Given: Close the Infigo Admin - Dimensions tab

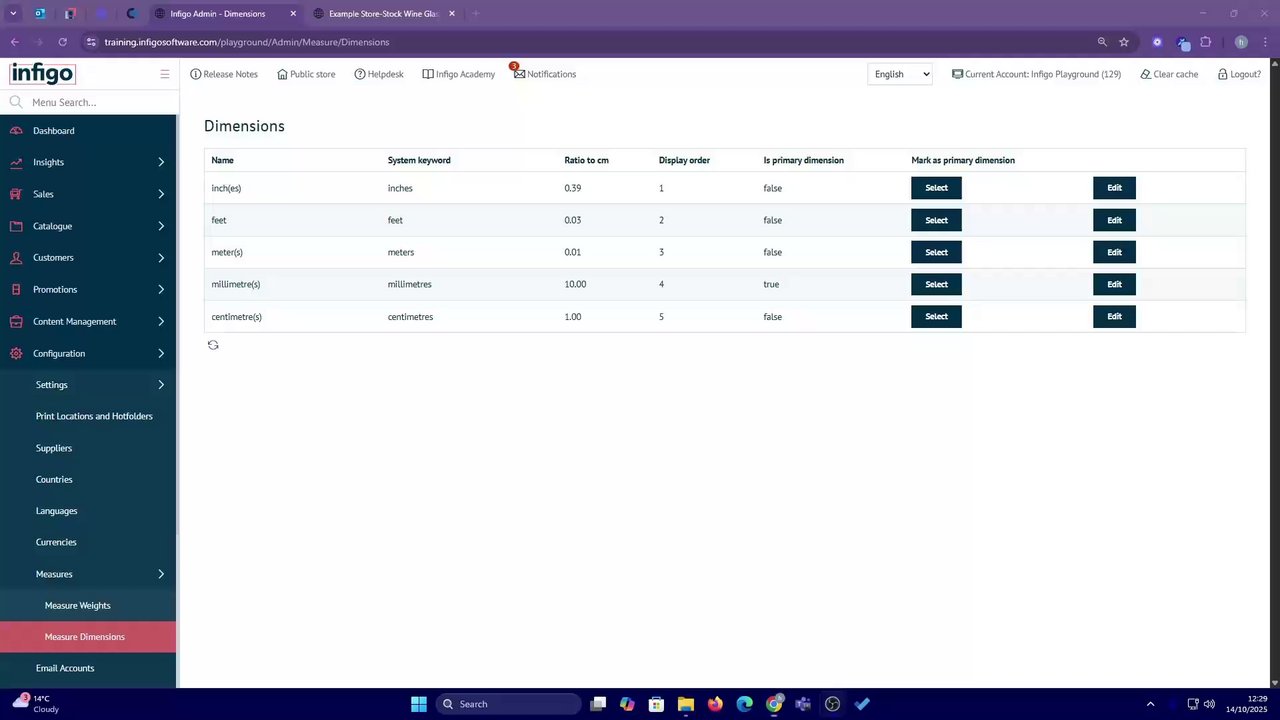Looking at the screenshot, I should click(293, 14).
